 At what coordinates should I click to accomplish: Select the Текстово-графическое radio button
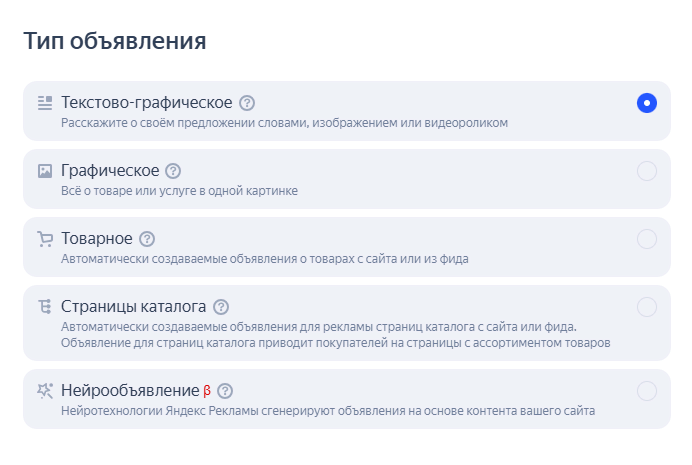[647, 103]
